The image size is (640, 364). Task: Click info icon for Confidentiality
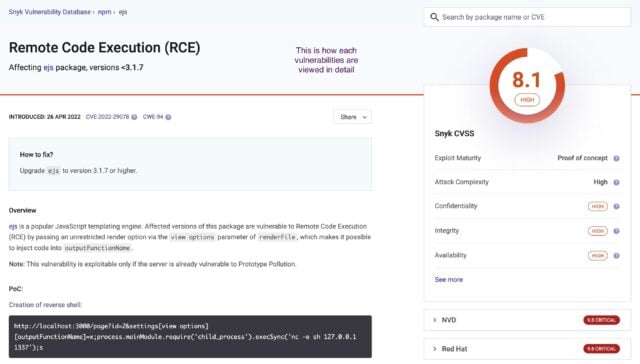point(616,206)
